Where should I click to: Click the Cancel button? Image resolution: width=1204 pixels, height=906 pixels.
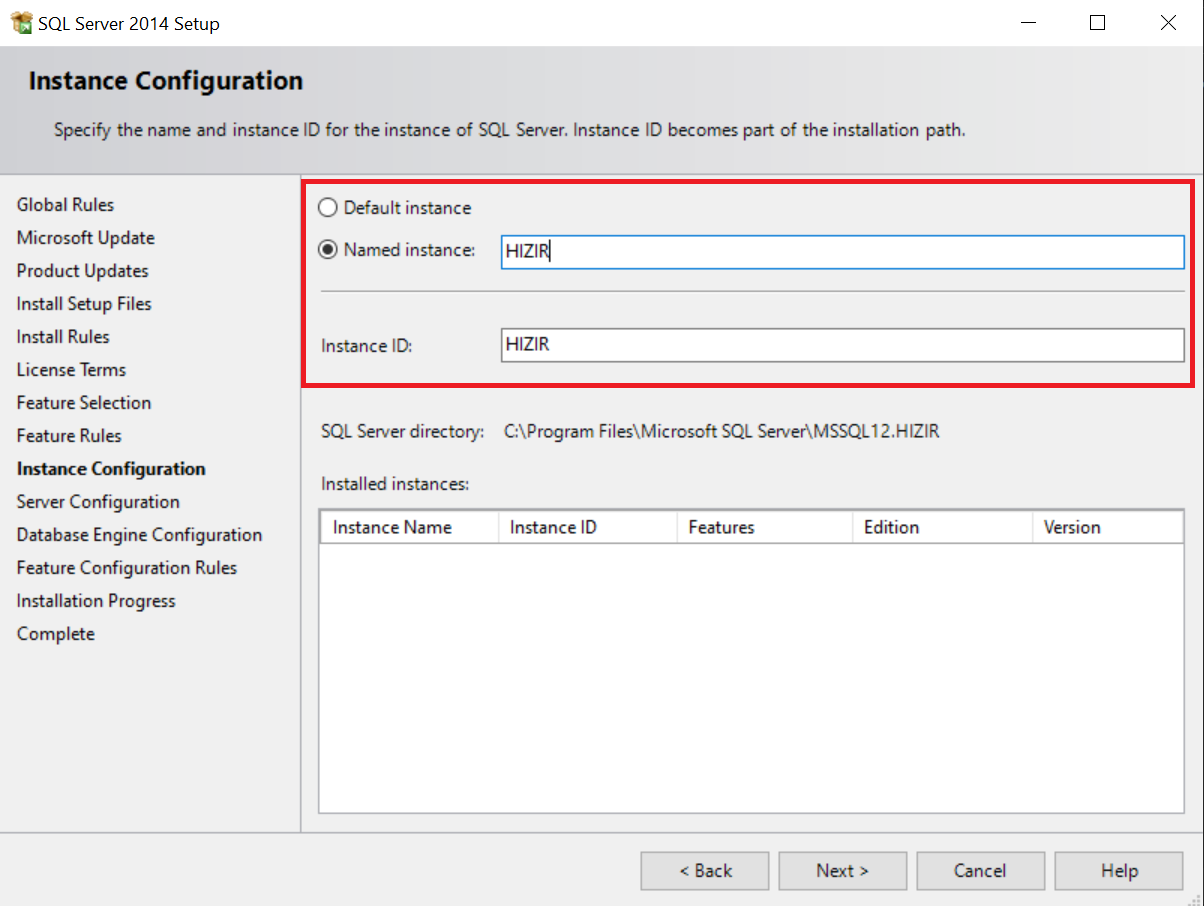coord(980,871)
